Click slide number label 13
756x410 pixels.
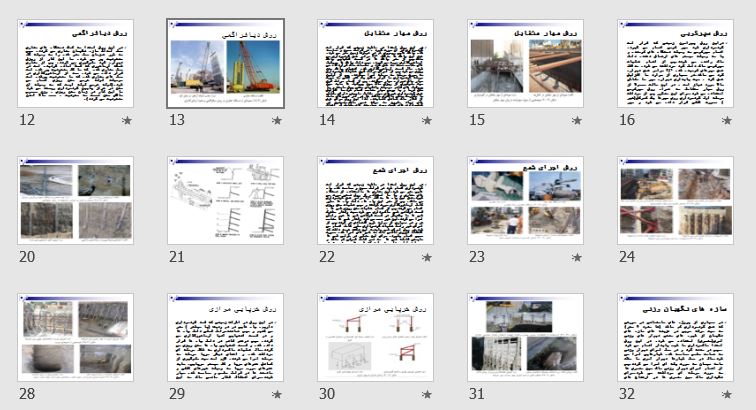pos(177,120)
